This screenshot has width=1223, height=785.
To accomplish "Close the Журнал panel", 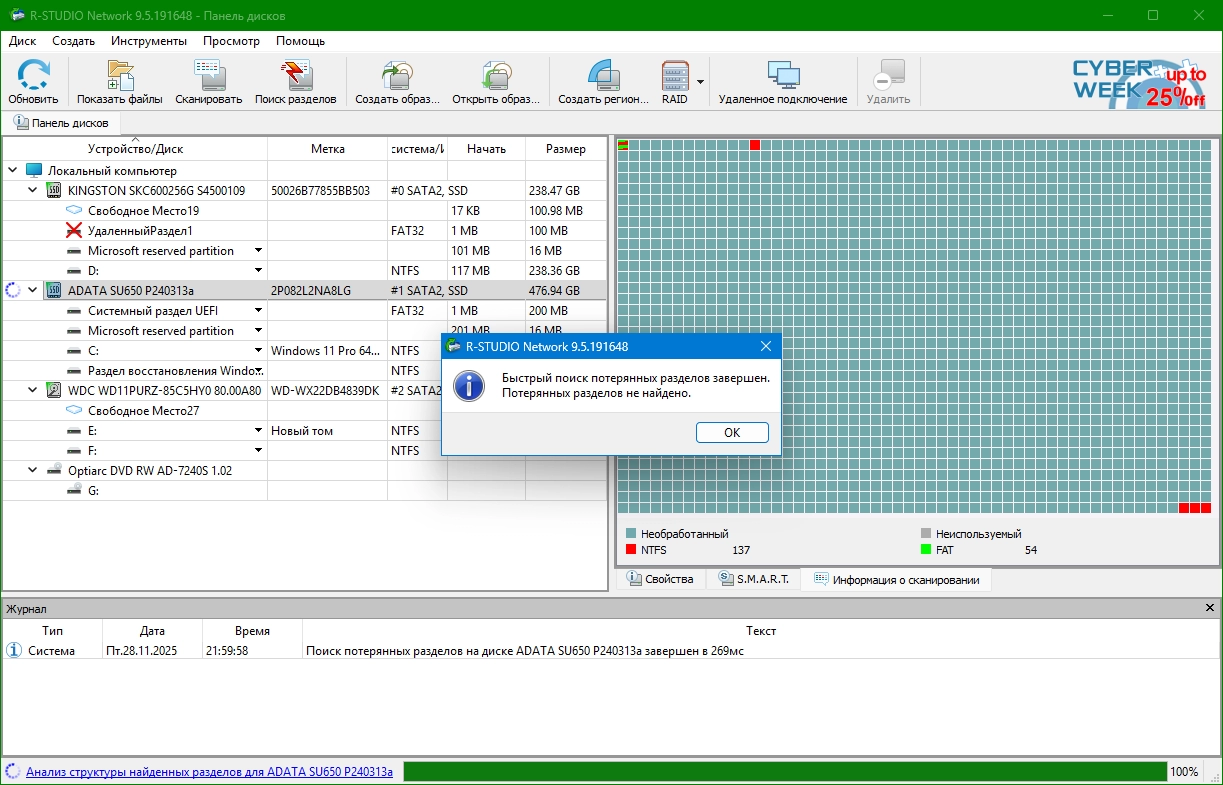I will click(1211, 608).
